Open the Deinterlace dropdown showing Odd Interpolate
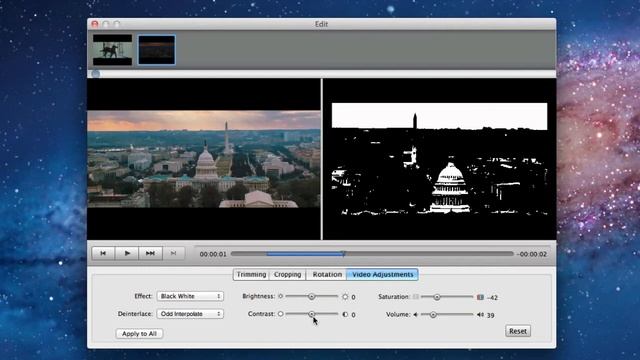The width and height of the screenshot is (640, 360). point(190,313)
